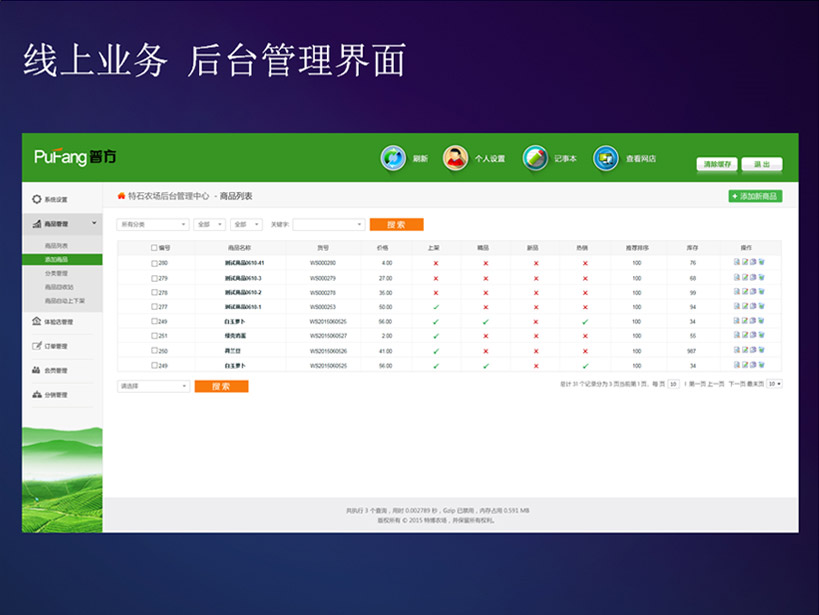Image resolution: width=819 pixels, height=615 pixels.
Task: Toggle the 上架 status of product 277
Action: tap(436, 307)
